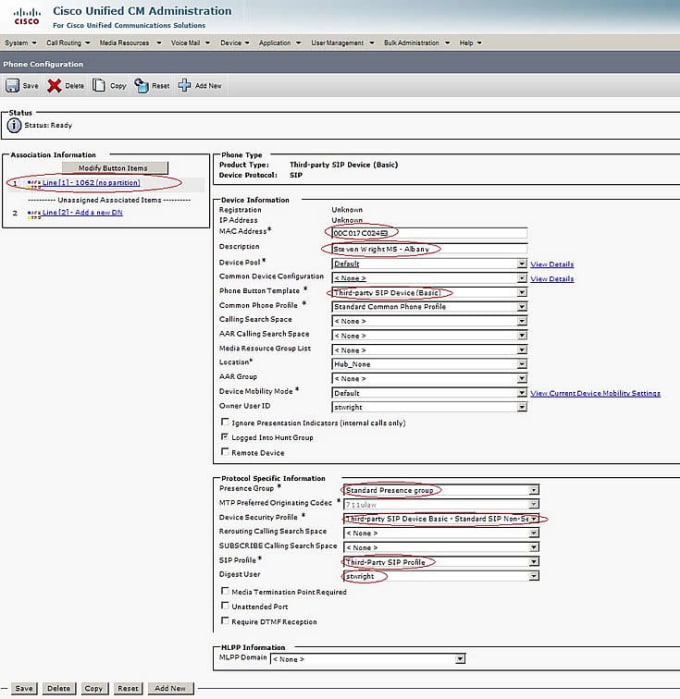Screen dimensions: 680x699
Task: Click View Details link for Device Pool
Action: [x=552, y=264]
